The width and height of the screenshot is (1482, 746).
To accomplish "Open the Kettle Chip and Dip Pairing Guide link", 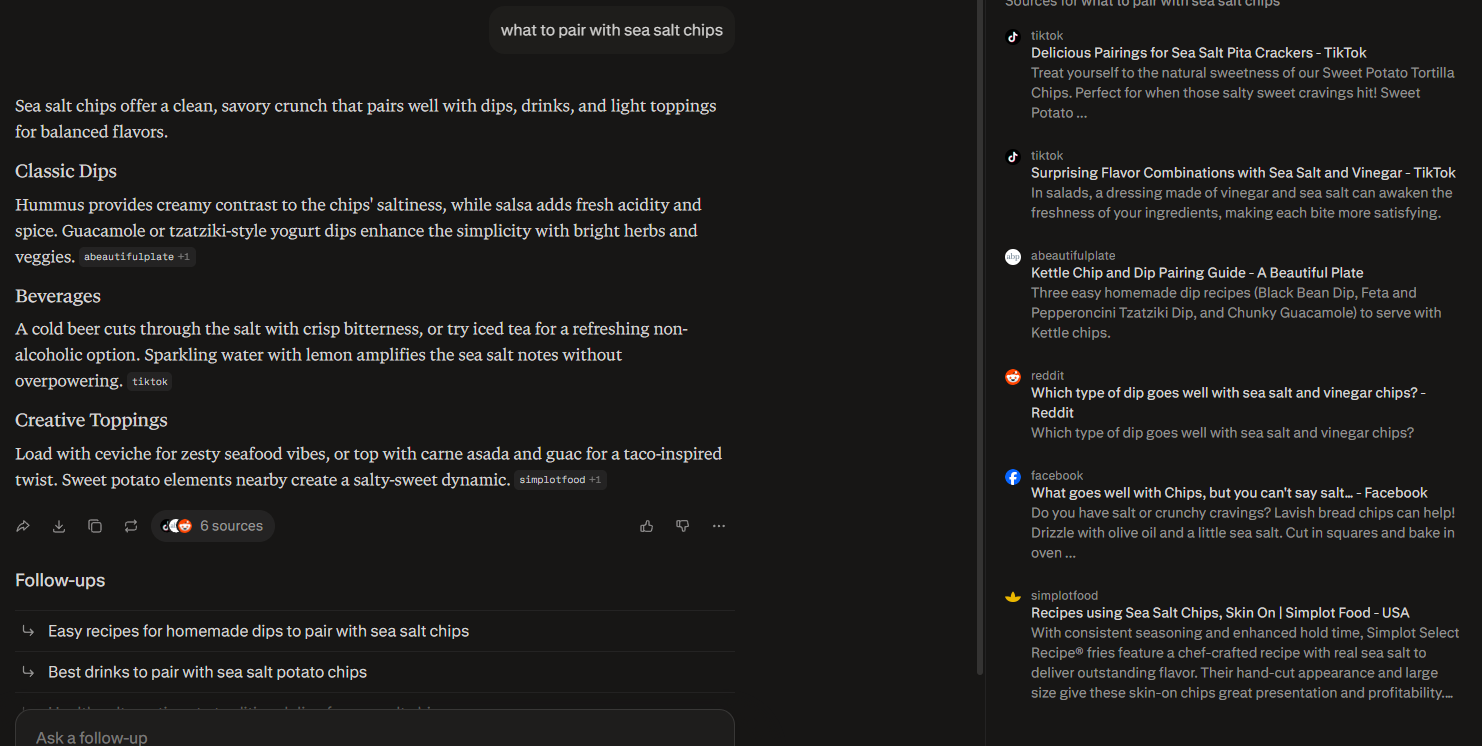I will [1197, 273].
